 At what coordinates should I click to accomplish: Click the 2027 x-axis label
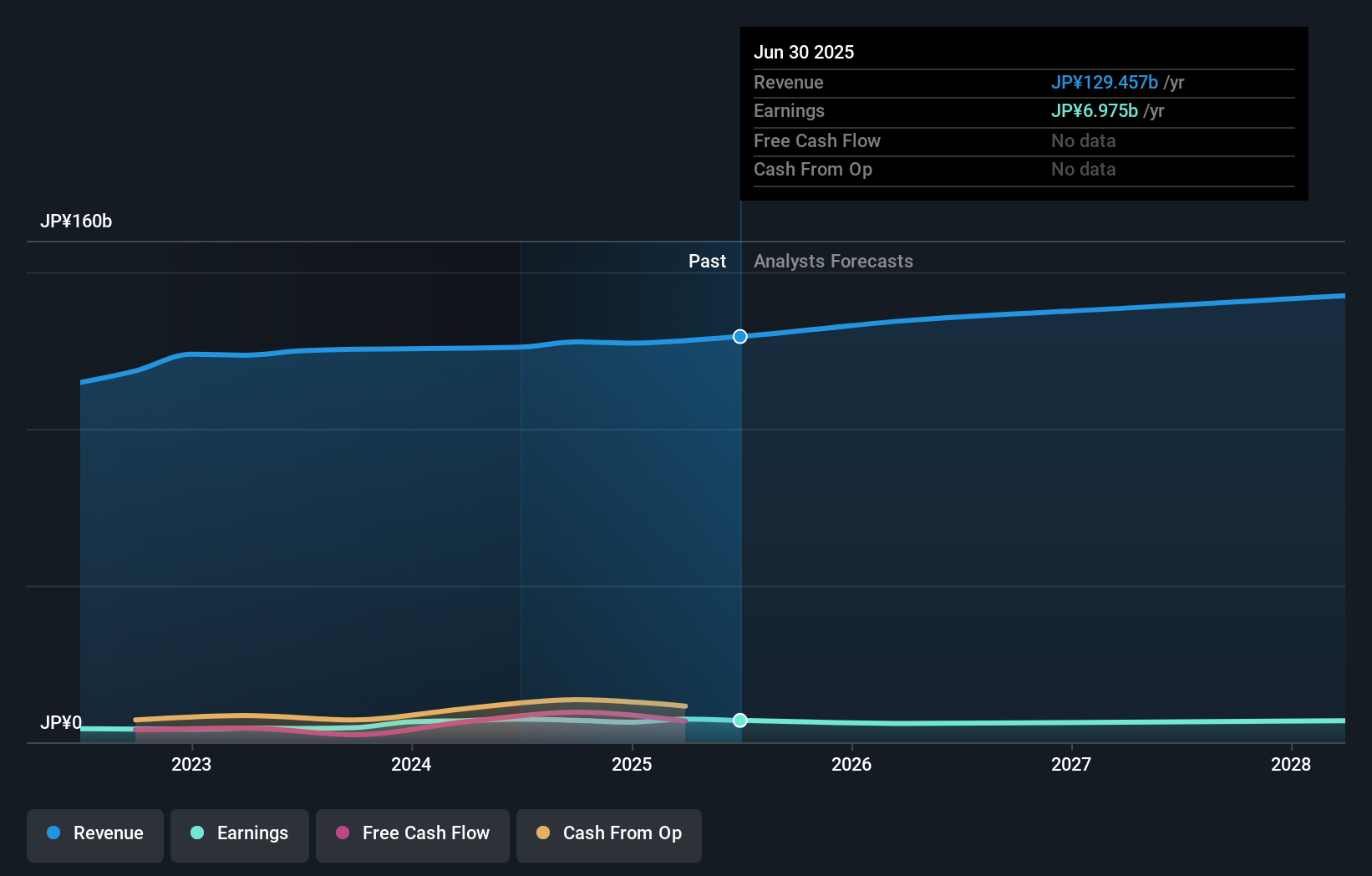click(x=1071, y=764)
